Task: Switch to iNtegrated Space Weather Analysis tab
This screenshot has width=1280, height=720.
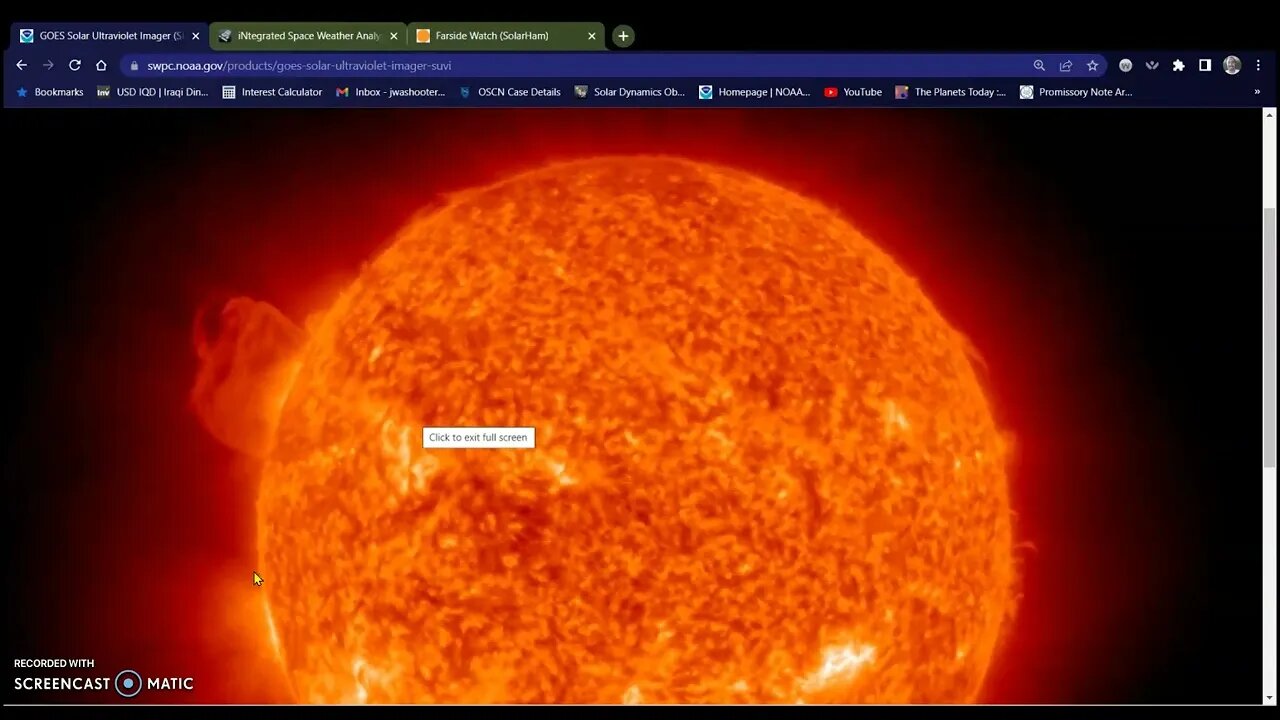Action: coord(307,36)
